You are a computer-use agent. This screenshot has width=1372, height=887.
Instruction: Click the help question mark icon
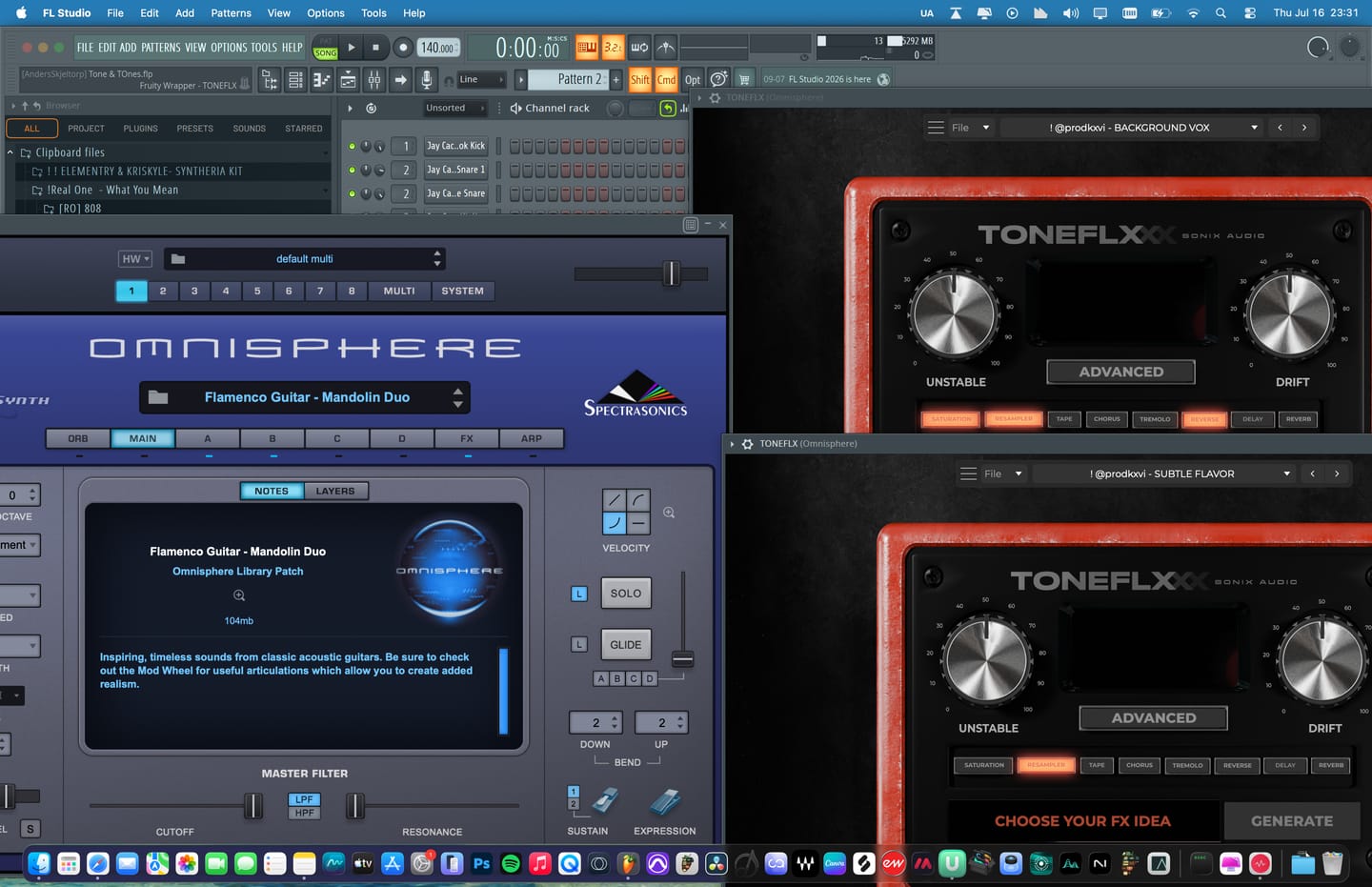click(719, 79)
